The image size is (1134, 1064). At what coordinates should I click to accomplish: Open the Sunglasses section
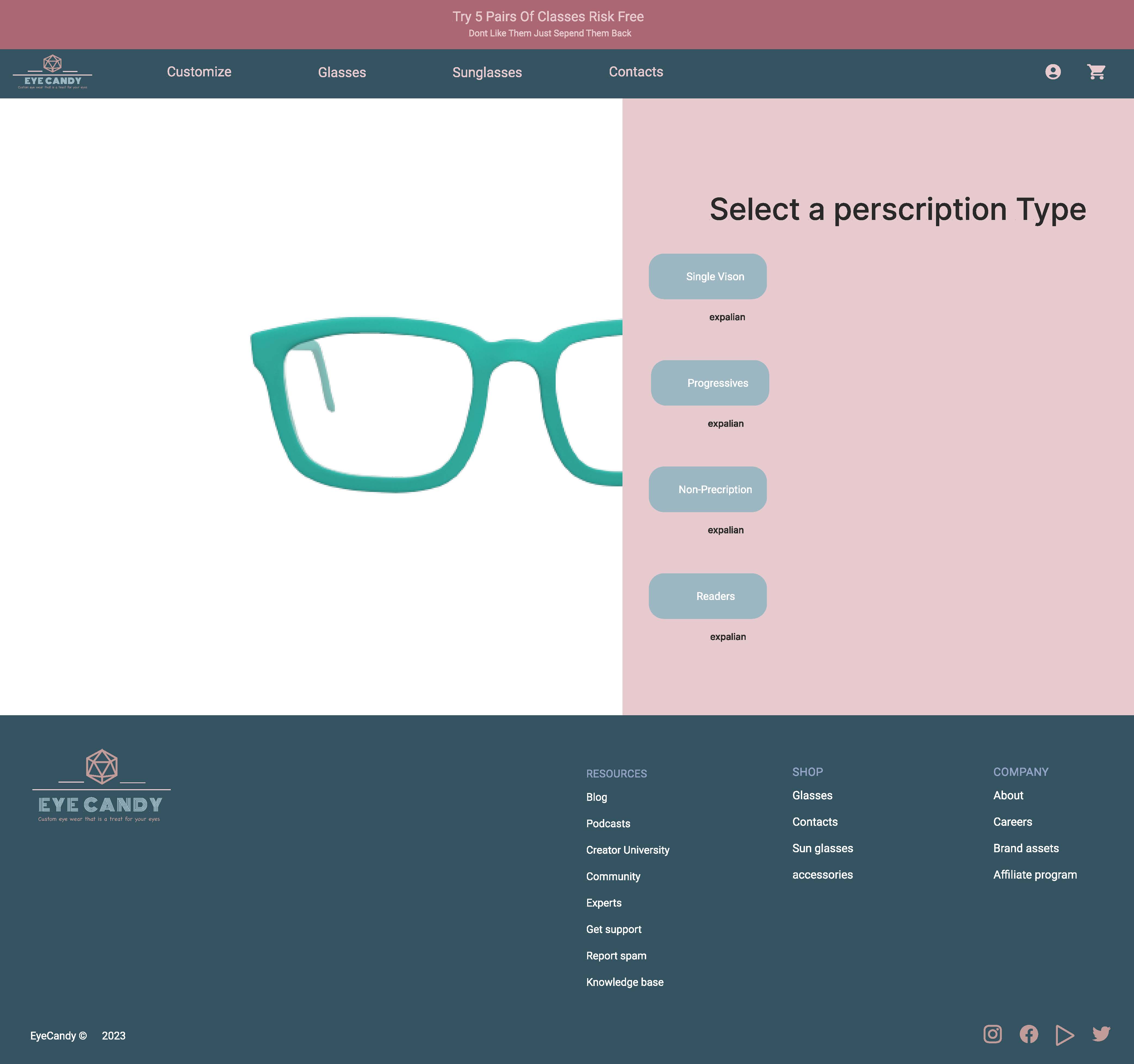pyautogui.click(x=487, y=72)
